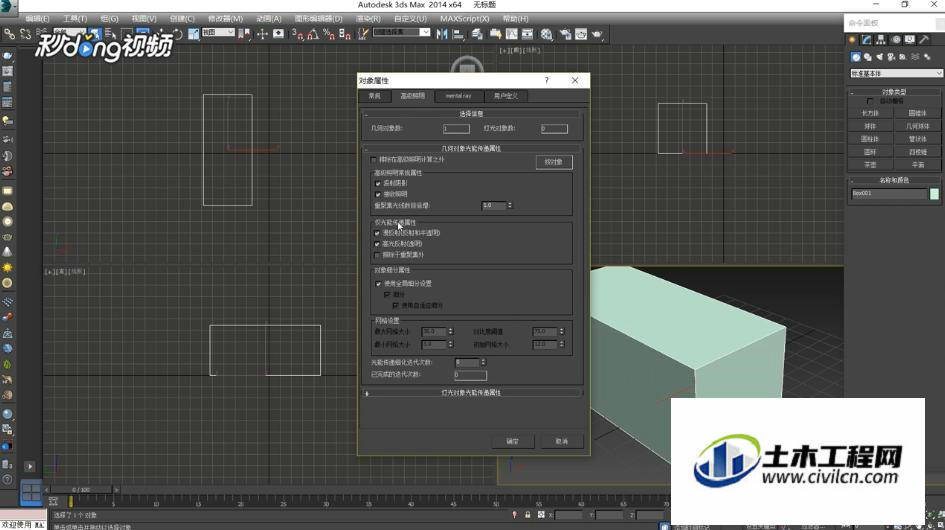Select the Lights category icon
This screenshot has width=945, height=530.
[x=879, y=57]
